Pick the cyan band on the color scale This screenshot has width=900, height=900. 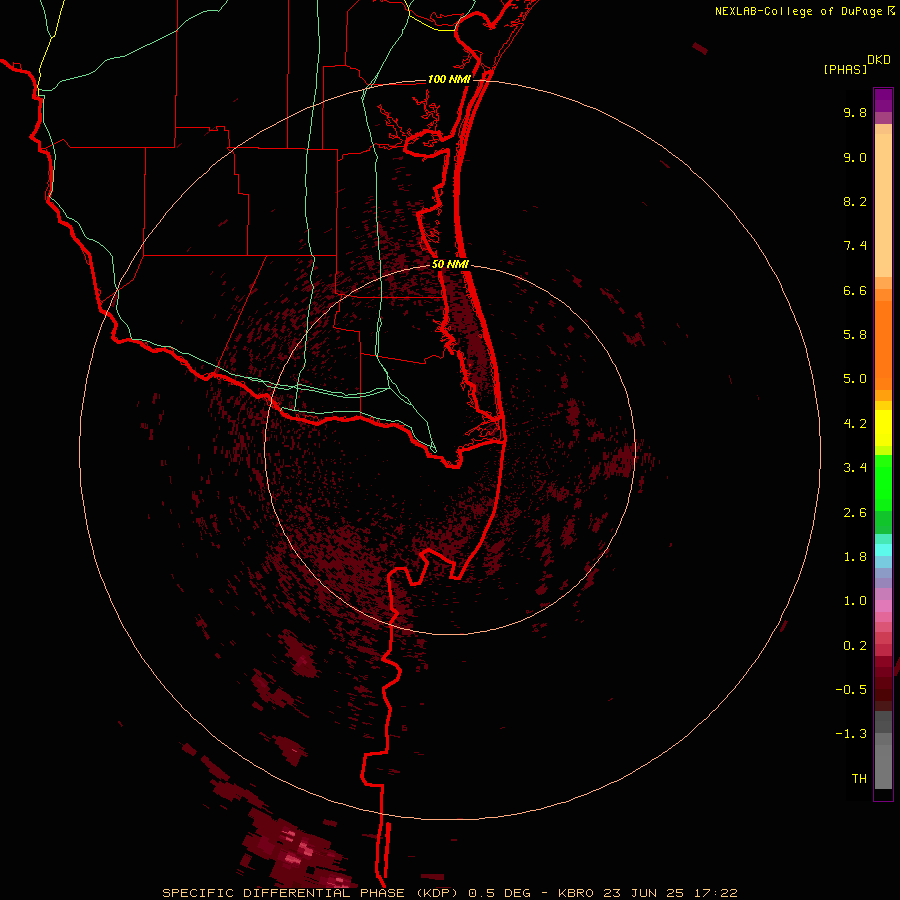pos(883,549)
